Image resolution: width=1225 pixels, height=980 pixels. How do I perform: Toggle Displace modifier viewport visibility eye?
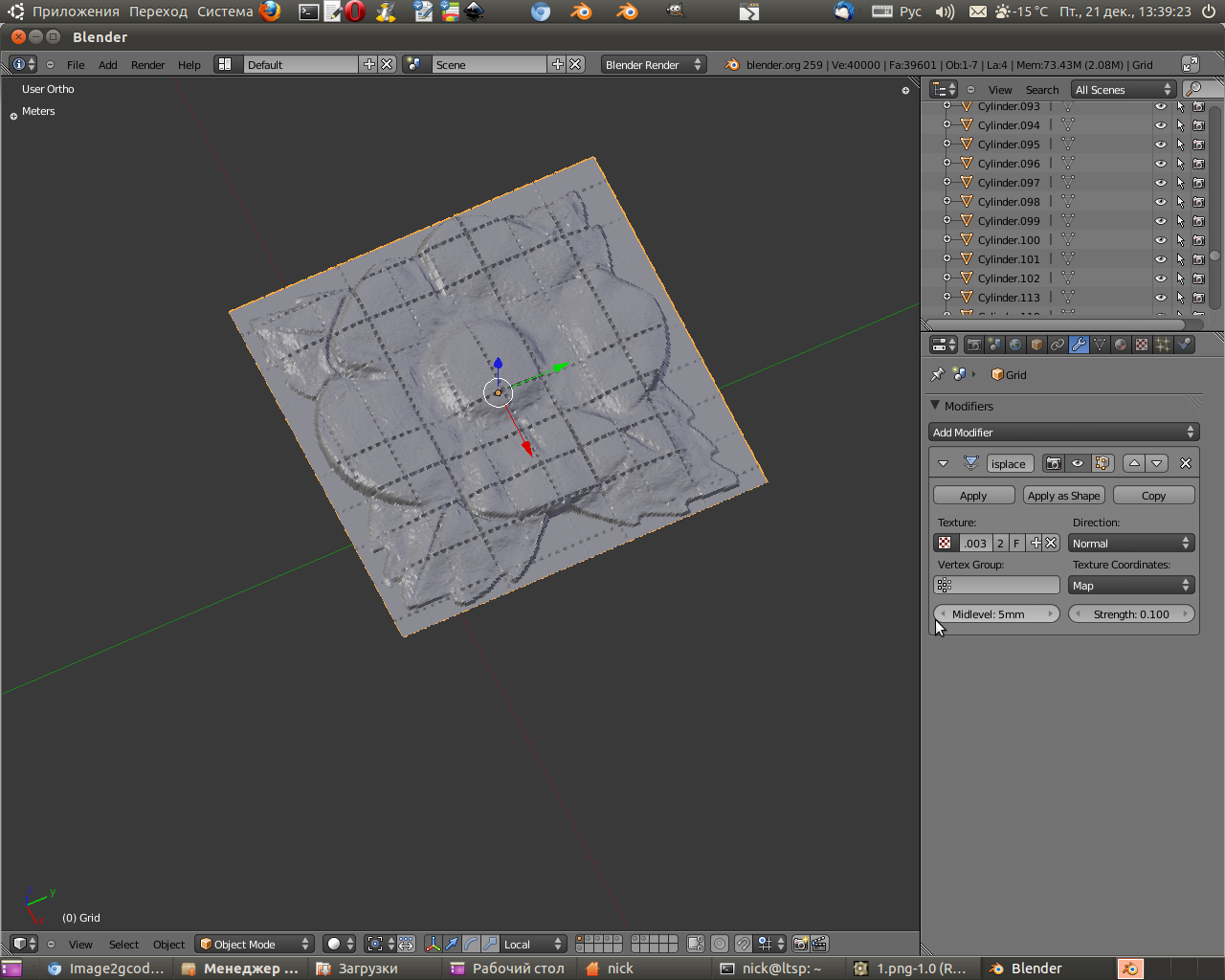pos(1078,463)
